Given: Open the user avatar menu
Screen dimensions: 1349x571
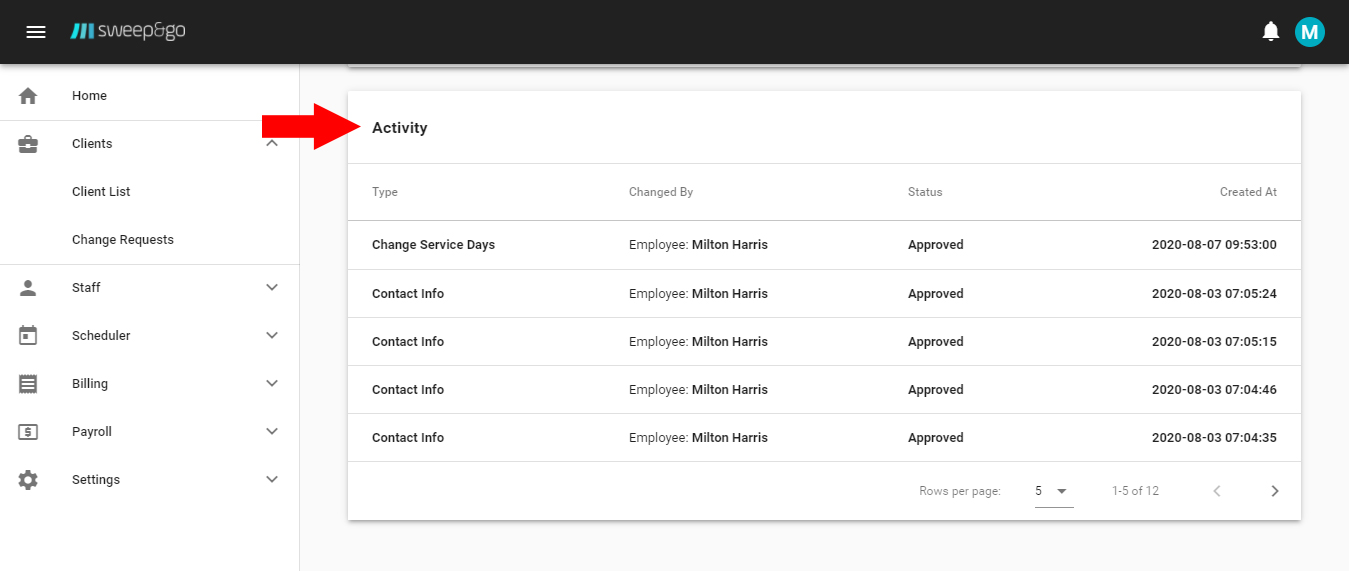Looking at the screenshot, I should pyautogui.click(x=1309, y=32).
